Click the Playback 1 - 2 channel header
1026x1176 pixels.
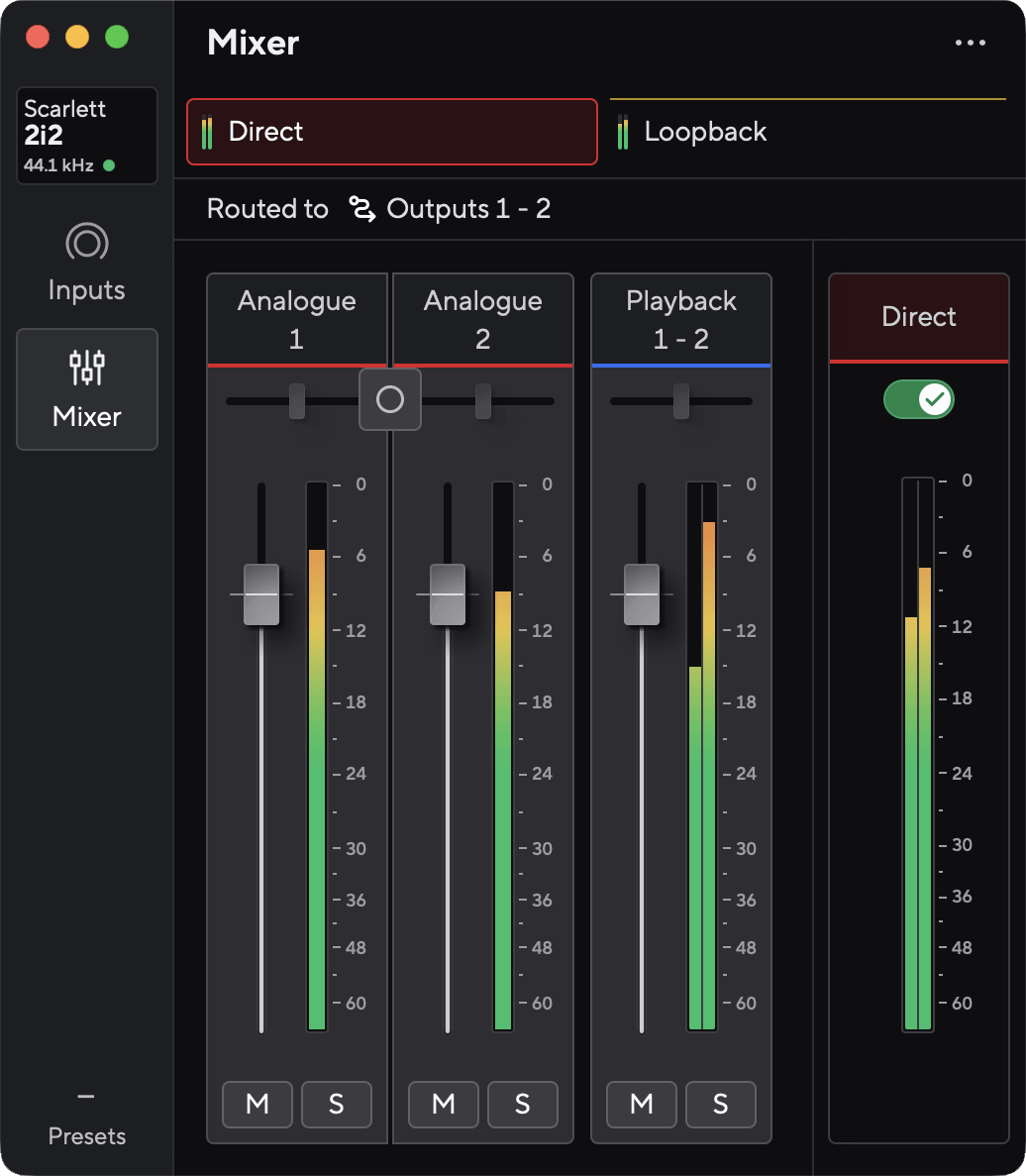point(681,319)
